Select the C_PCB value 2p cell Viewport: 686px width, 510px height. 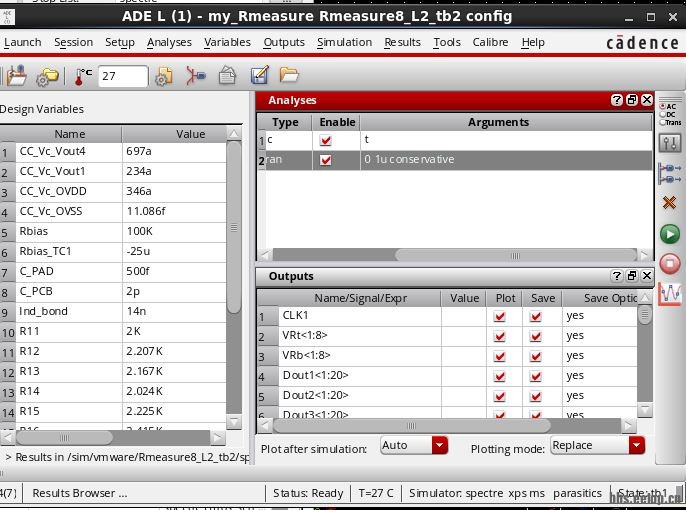tap(174, 291)
